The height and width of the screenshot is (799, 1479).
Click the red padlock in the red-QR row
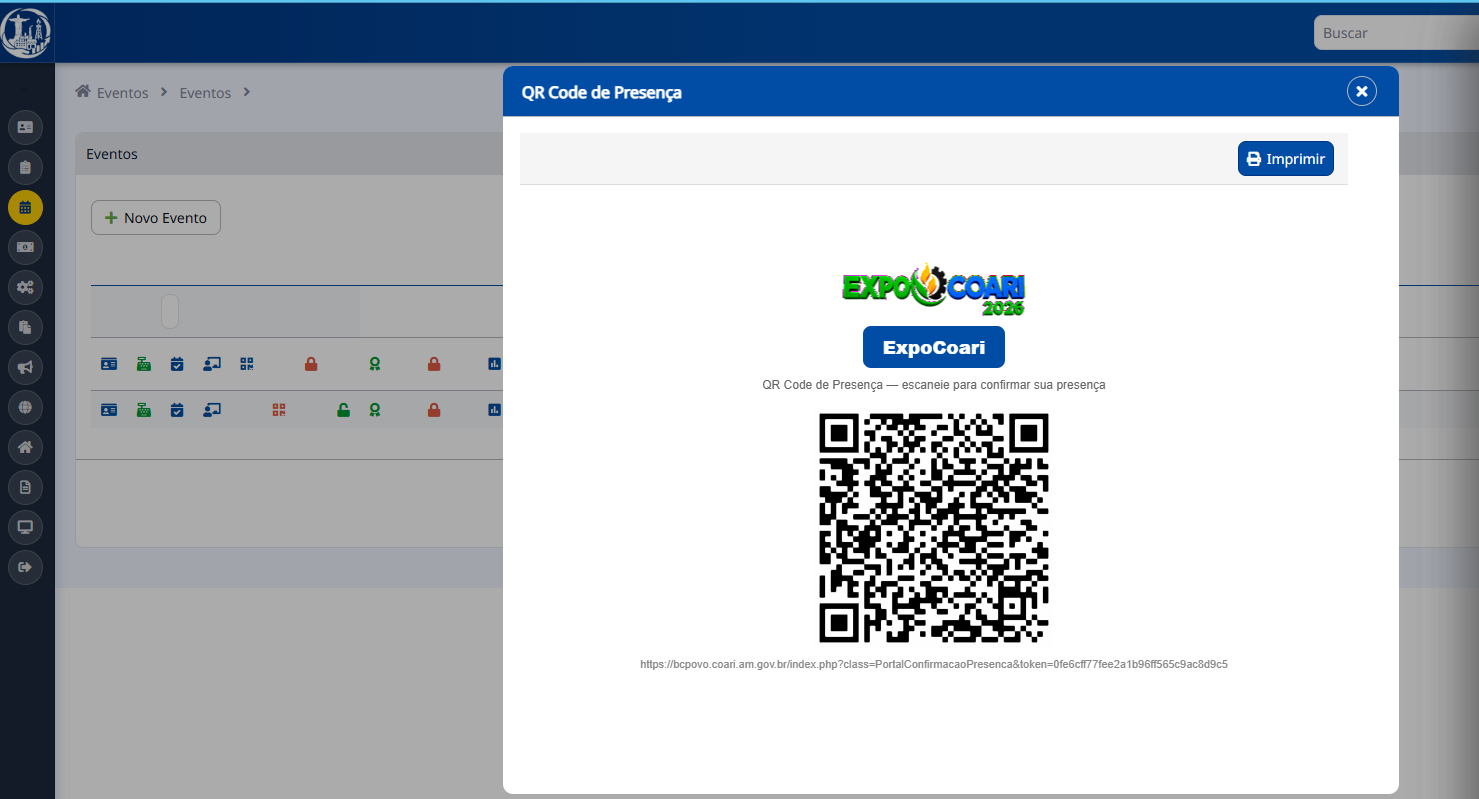click(434, 409)
